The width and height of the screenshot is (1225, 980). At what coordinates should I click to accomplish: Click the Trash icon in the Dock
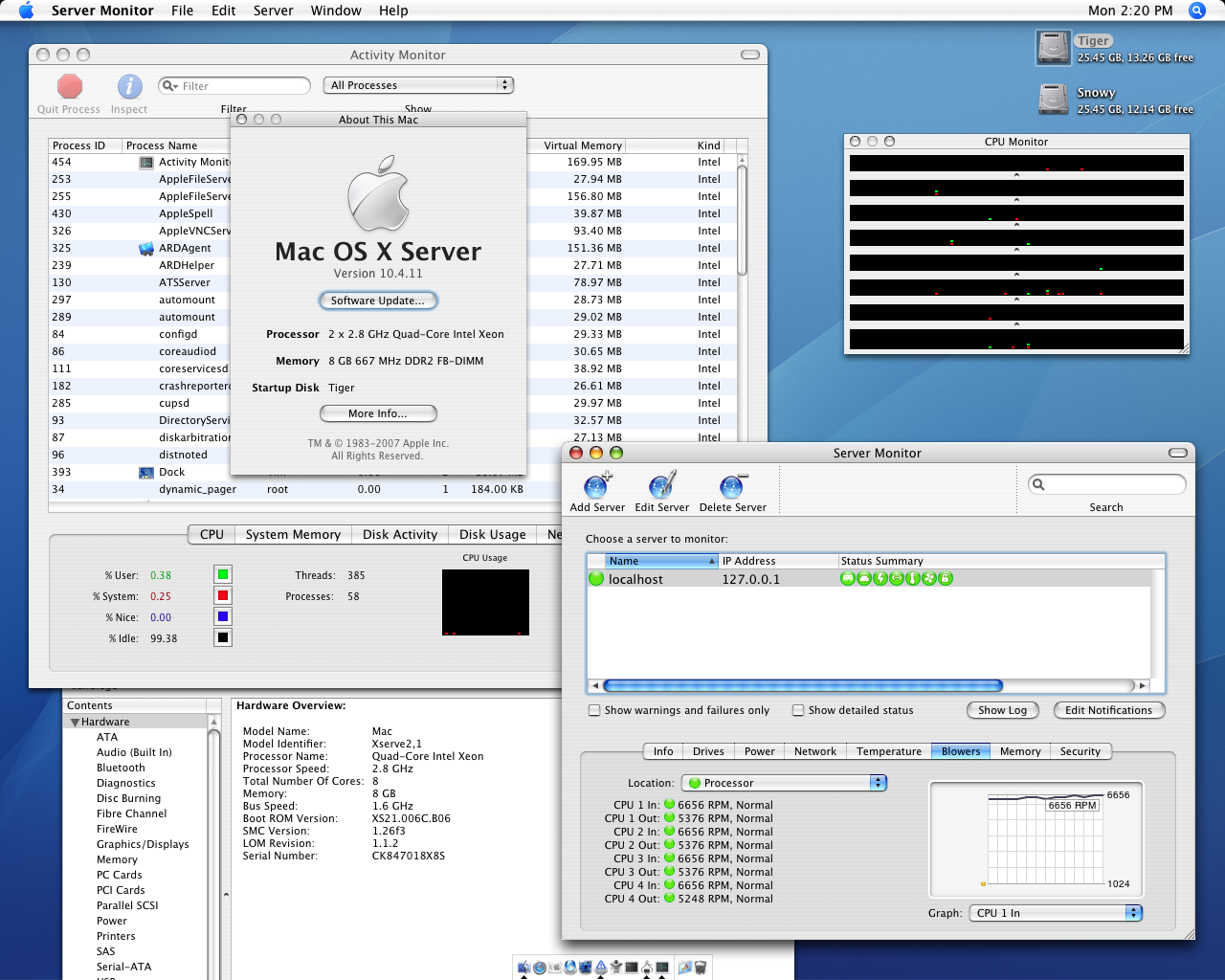tap(701, 968)
